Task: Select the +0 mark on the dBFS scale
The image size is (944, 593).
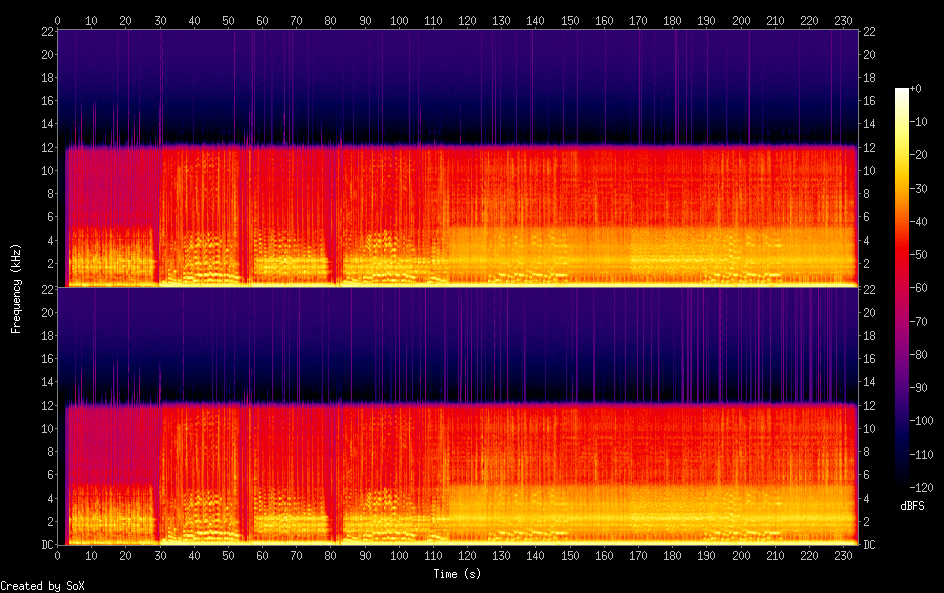Action: click(916, 89)
